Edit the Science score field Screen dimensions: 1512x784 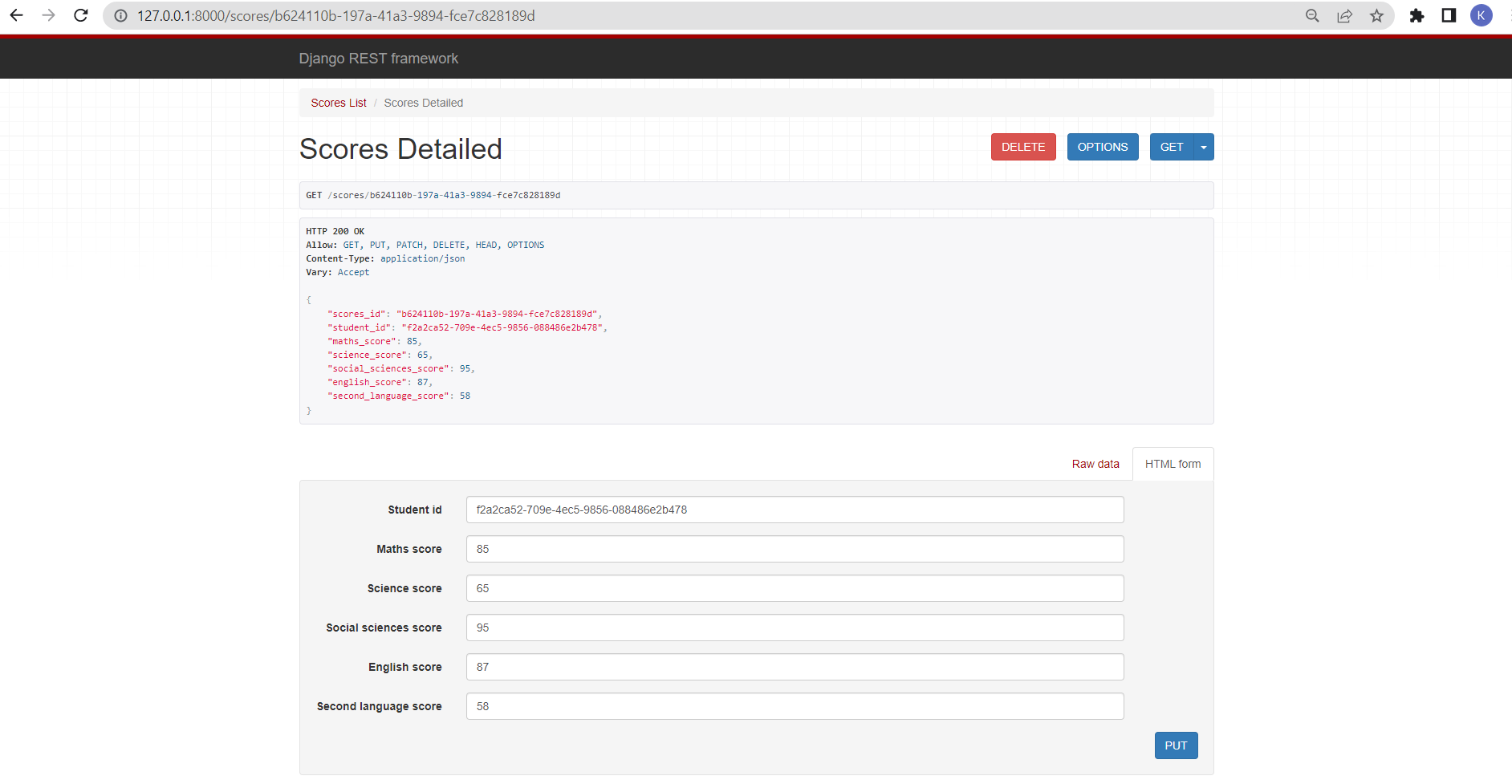pyautogui.click(x=795, y=588)
